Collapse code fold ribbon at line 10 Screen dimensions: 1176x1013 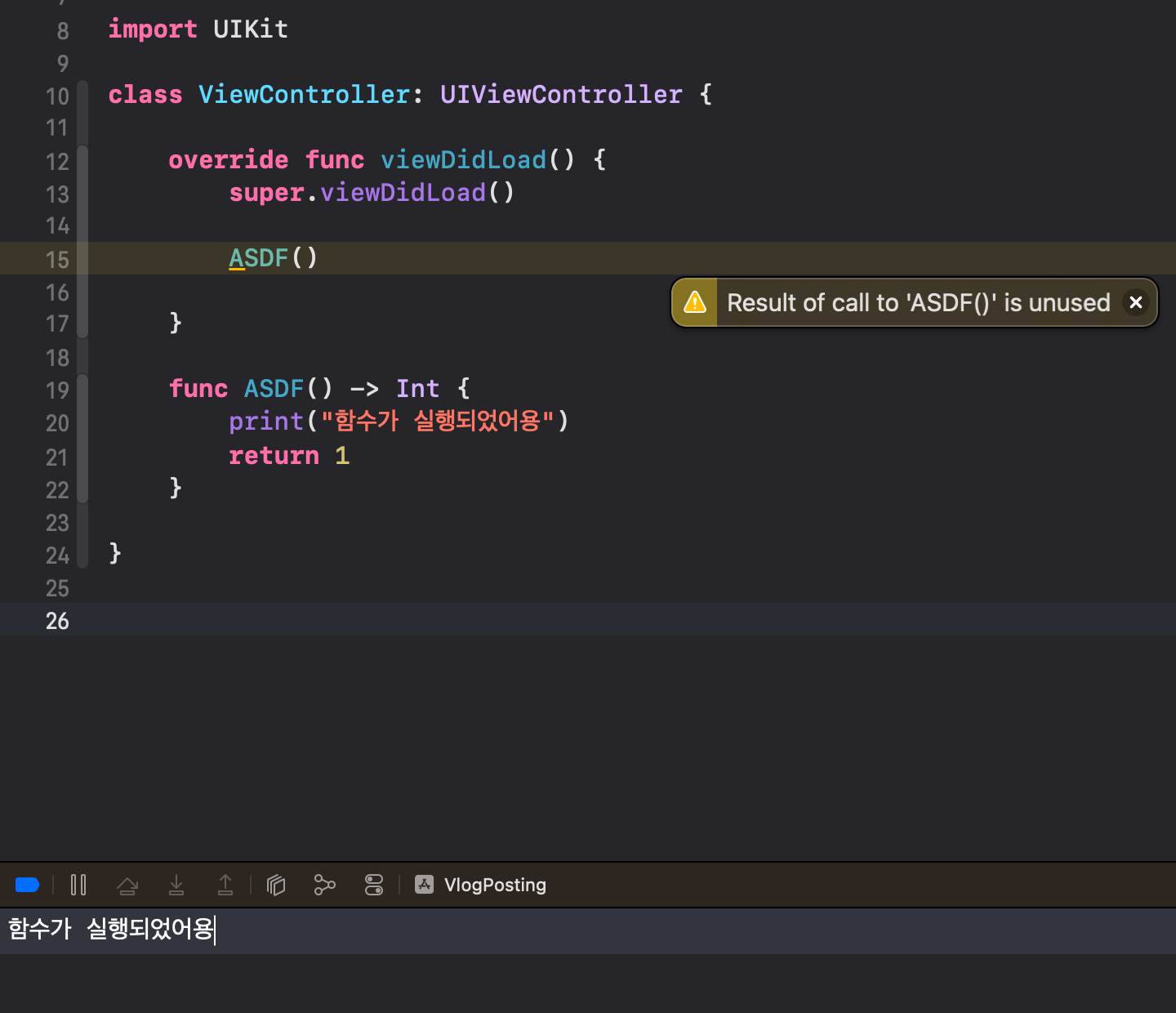[82, 112]
